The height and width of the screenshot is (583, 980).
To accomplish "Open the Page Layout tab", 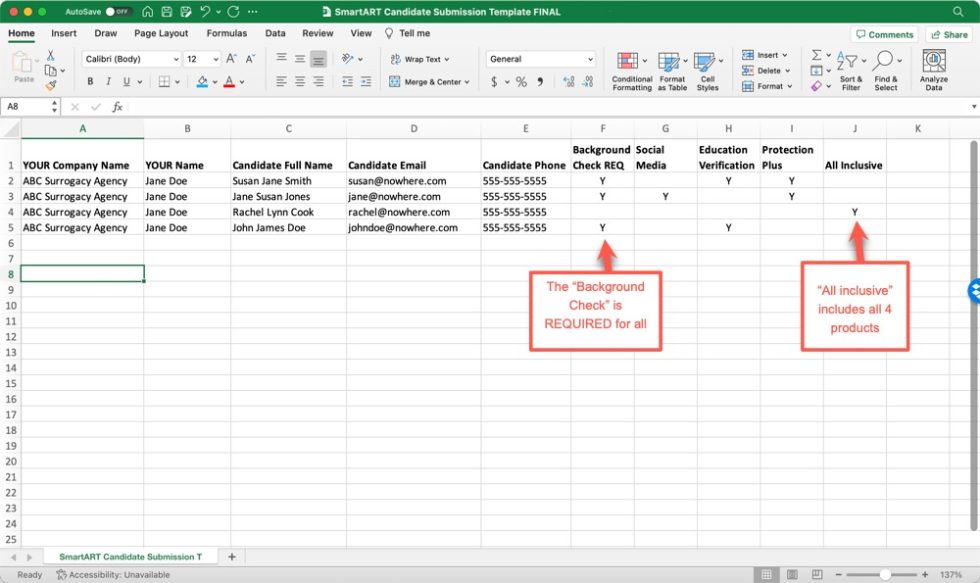I will point(161,33).
